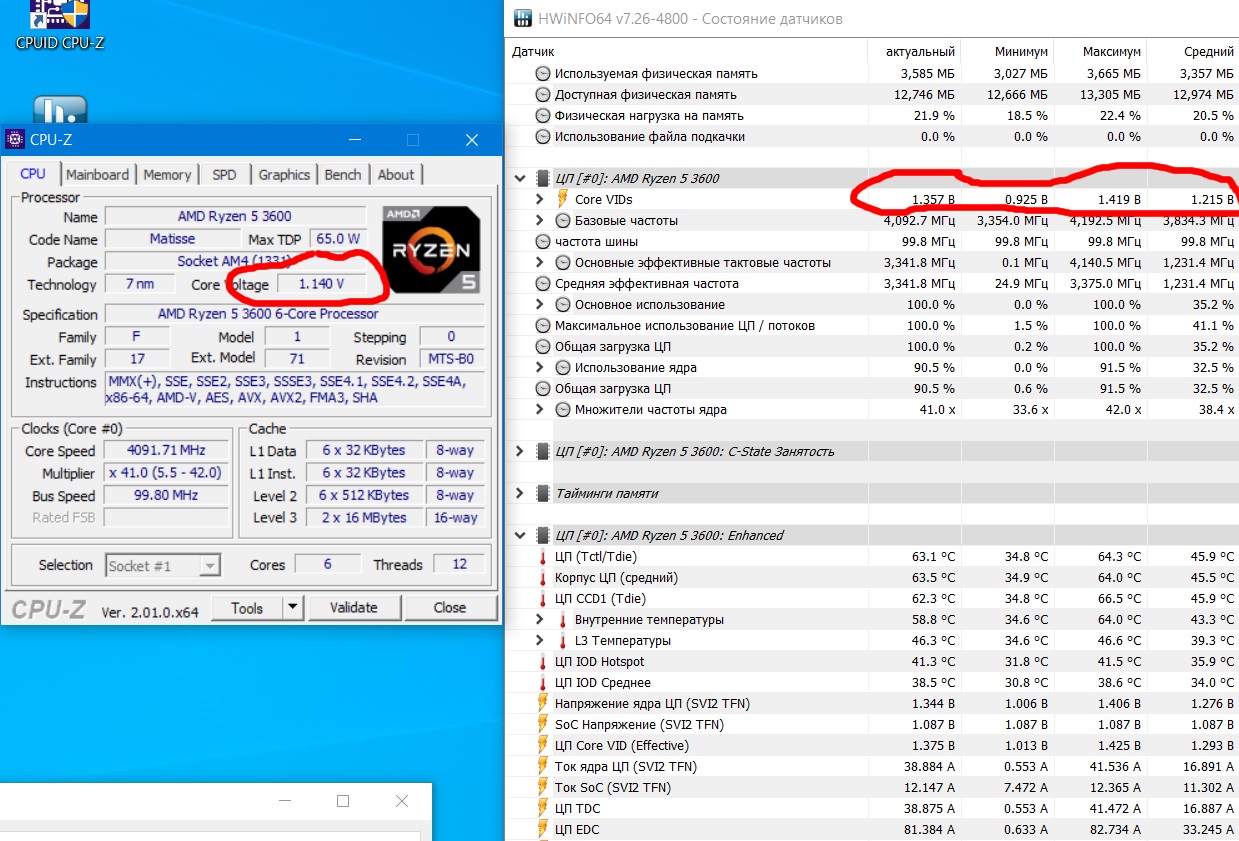This screenshot has width=1239, height=841.
Task: Collapse the AMD Ryzen 5 3600: Enhanced group
Action: [519, 535]
